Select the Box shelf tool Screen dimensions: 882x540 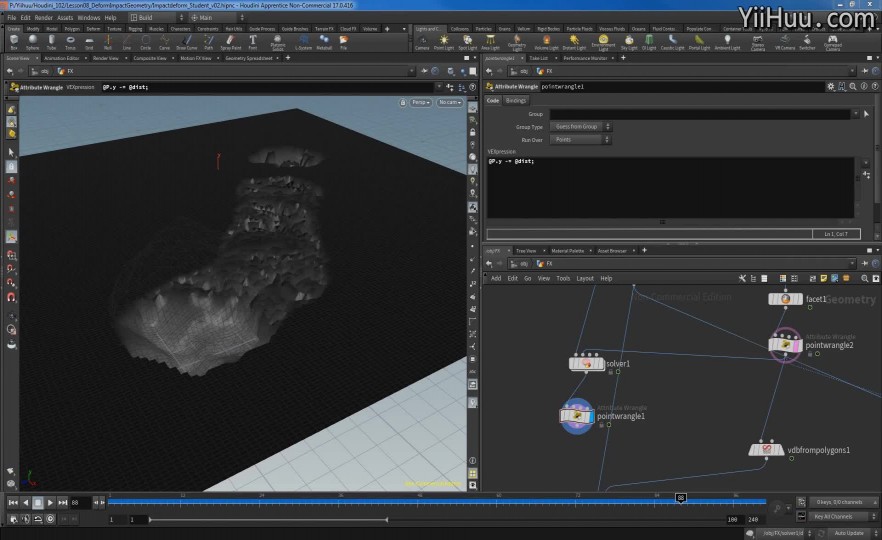pos(14,42)
